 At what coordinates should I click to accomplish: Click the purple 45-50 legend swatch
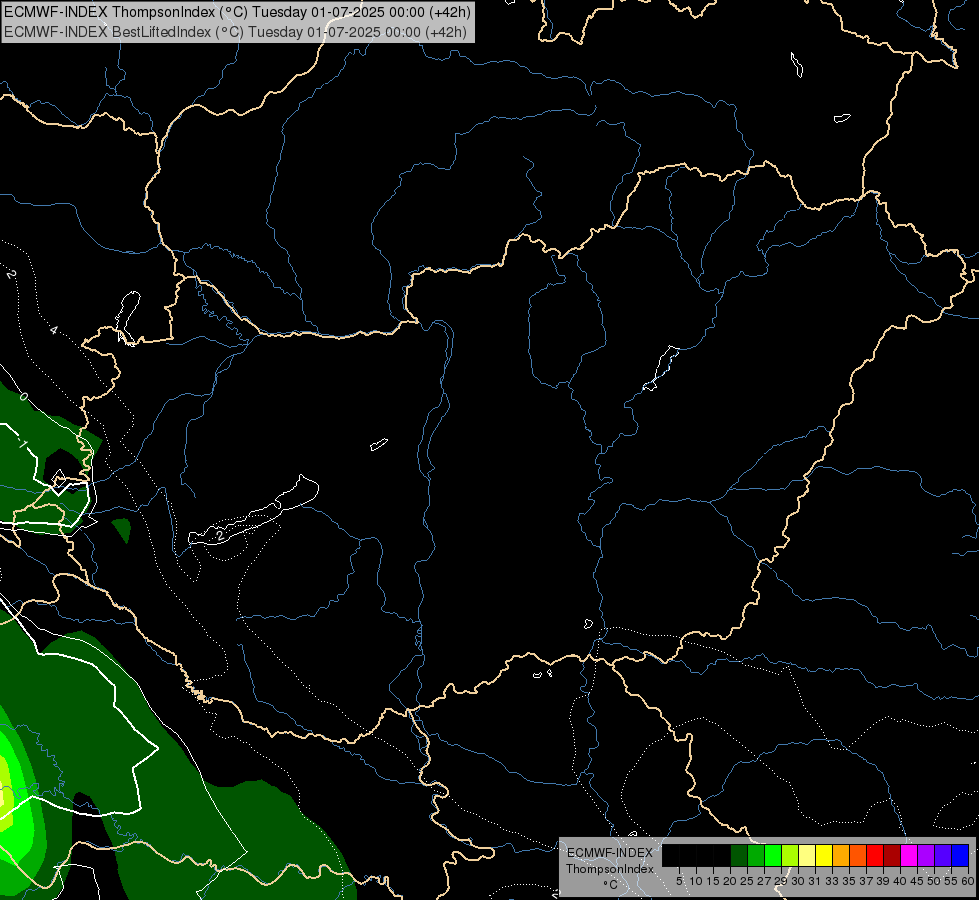point(926,855)
